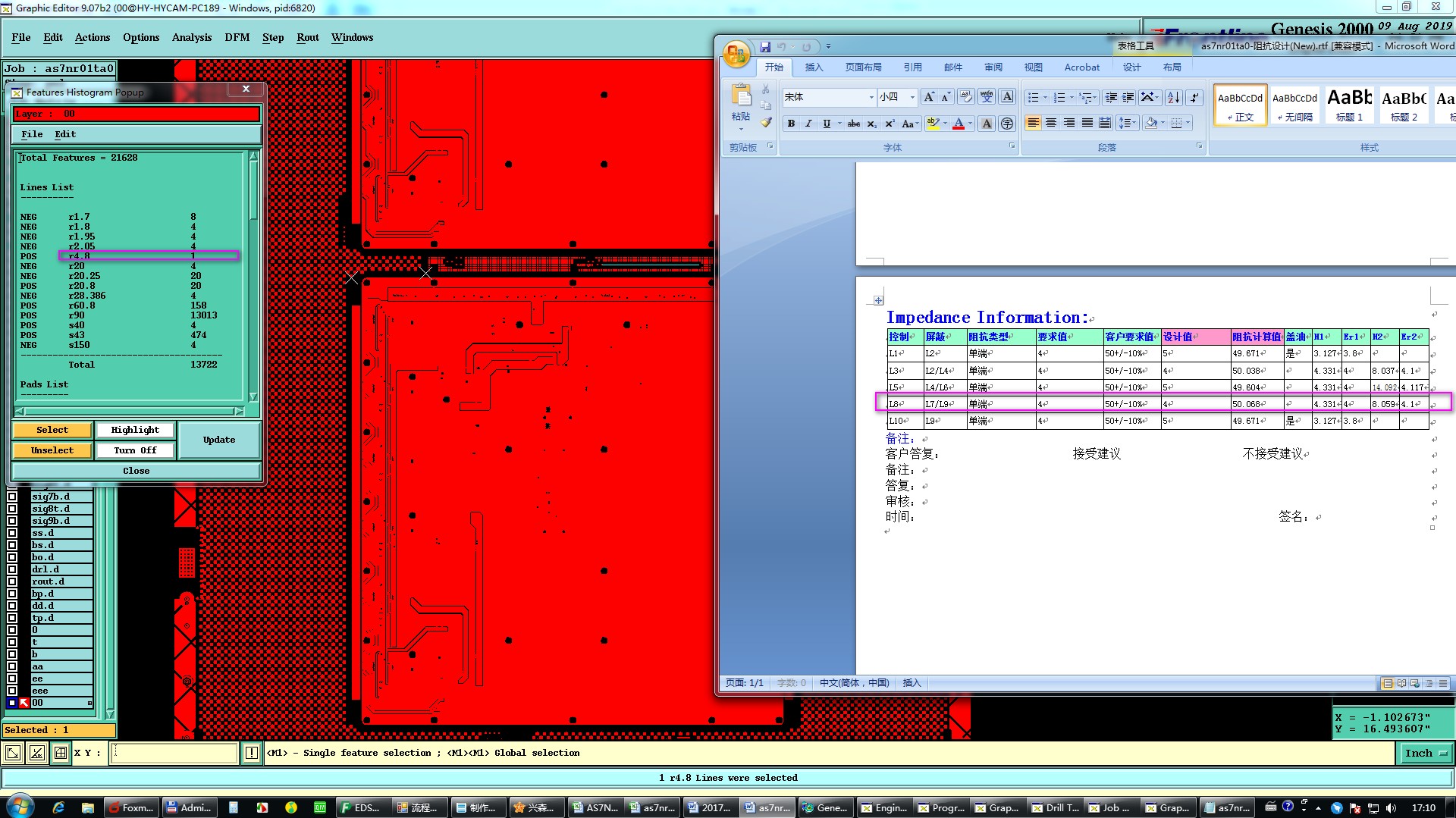Apply strikethrough formatting
1456x818 pixels.
pos(854,124)
